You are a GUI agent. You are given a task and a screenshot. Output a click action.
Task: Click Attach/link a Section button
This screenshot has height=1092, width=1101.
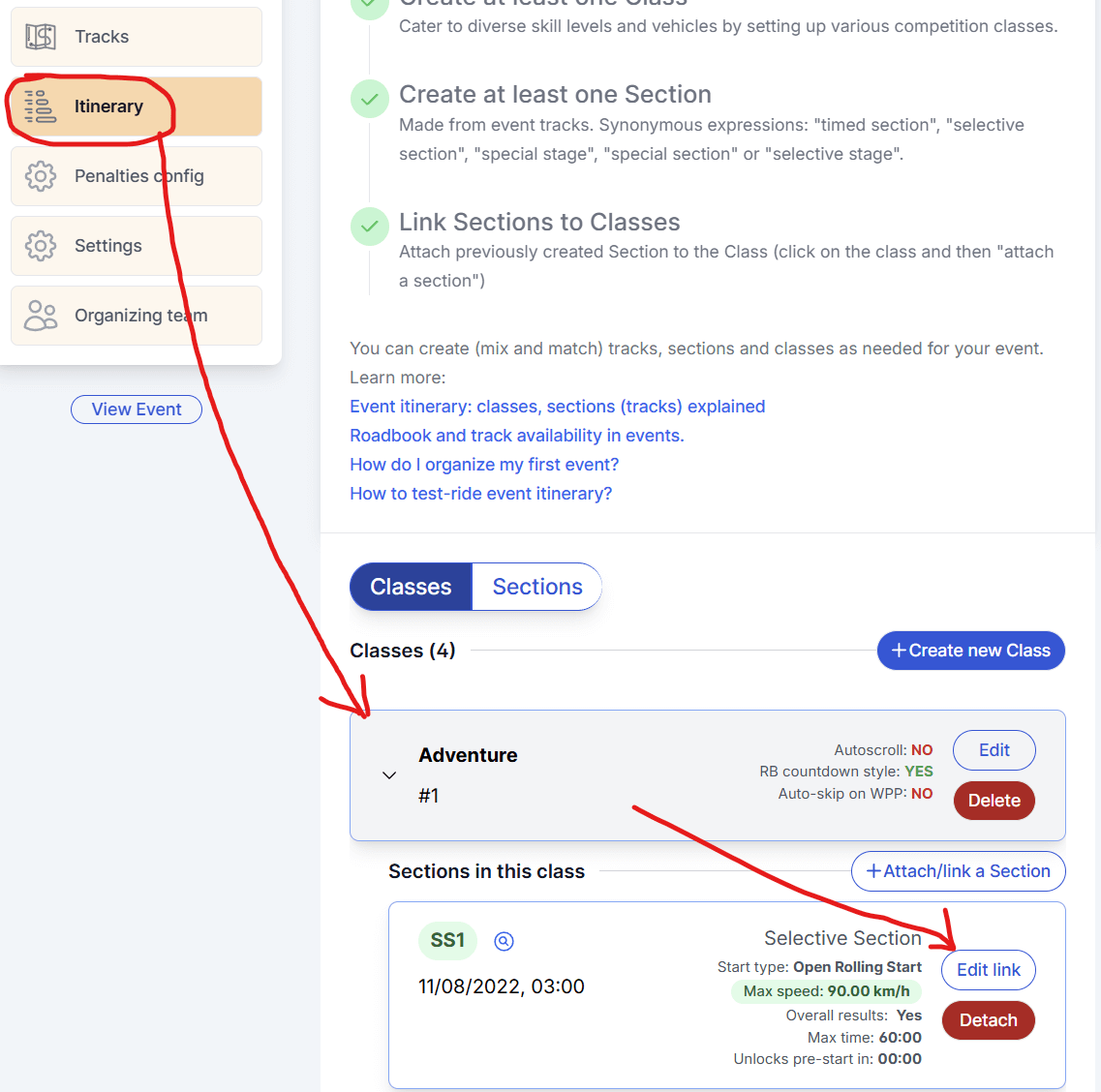coord(958,871)
